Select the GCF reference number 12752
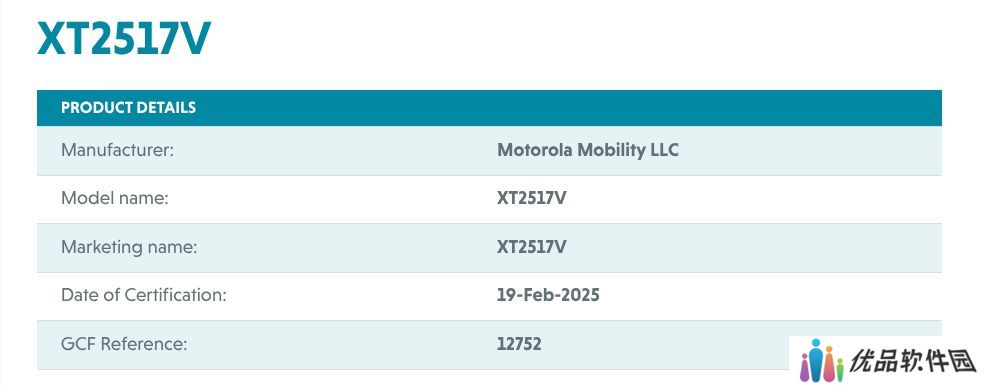Screen dimensions: 989x386 (519, 344)
